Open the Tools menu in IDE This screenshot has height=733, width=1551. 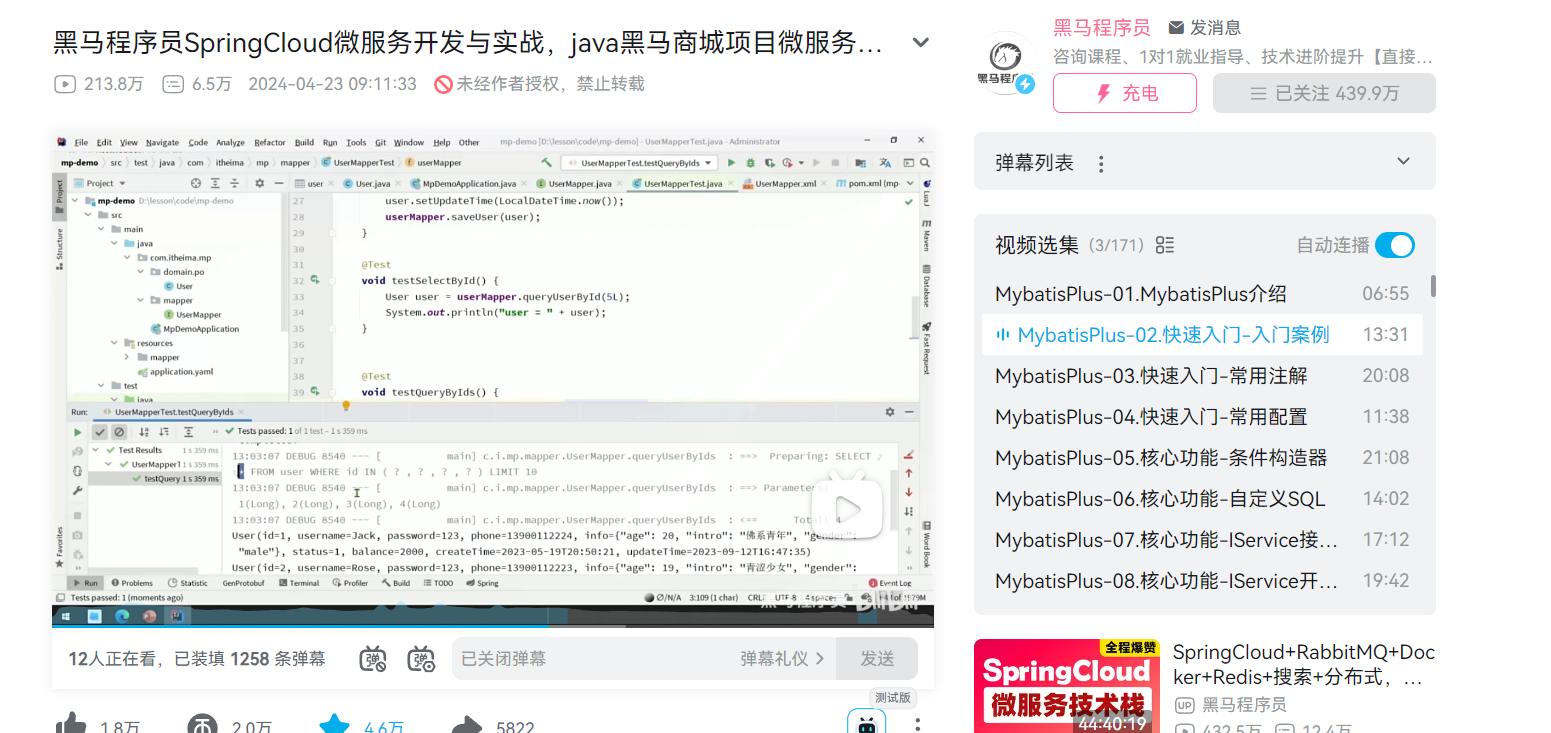coord(356,142)
